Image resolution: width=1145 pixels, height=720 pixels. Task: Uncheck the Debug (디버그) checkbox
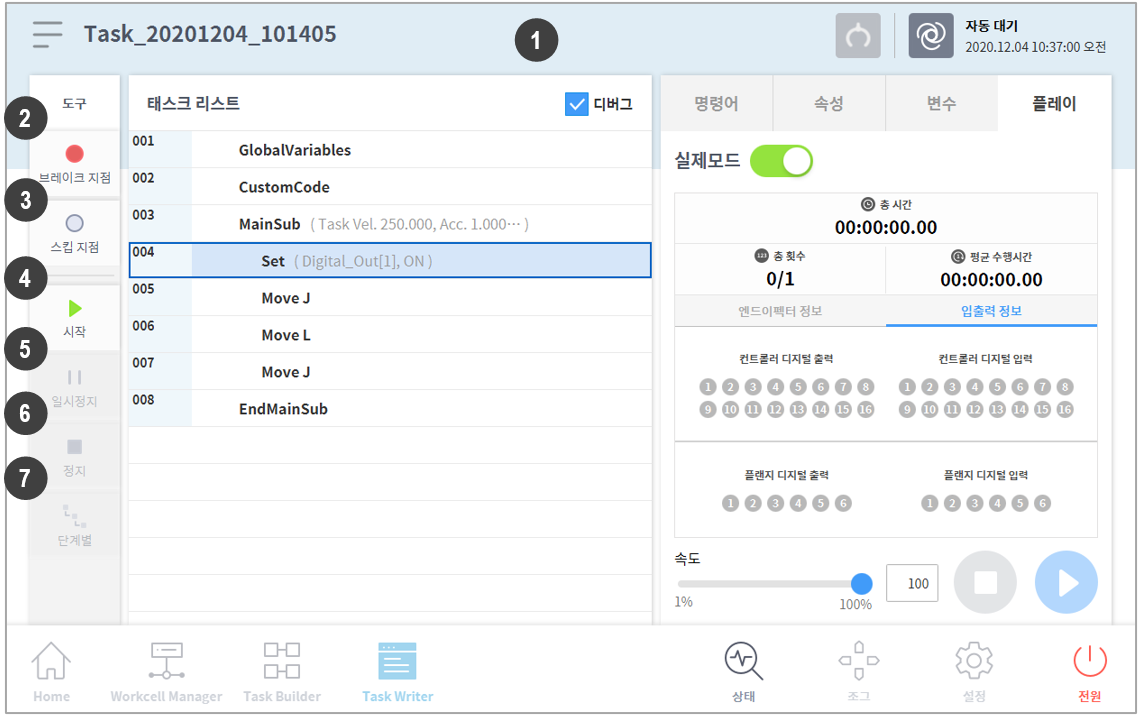(576, 104)
